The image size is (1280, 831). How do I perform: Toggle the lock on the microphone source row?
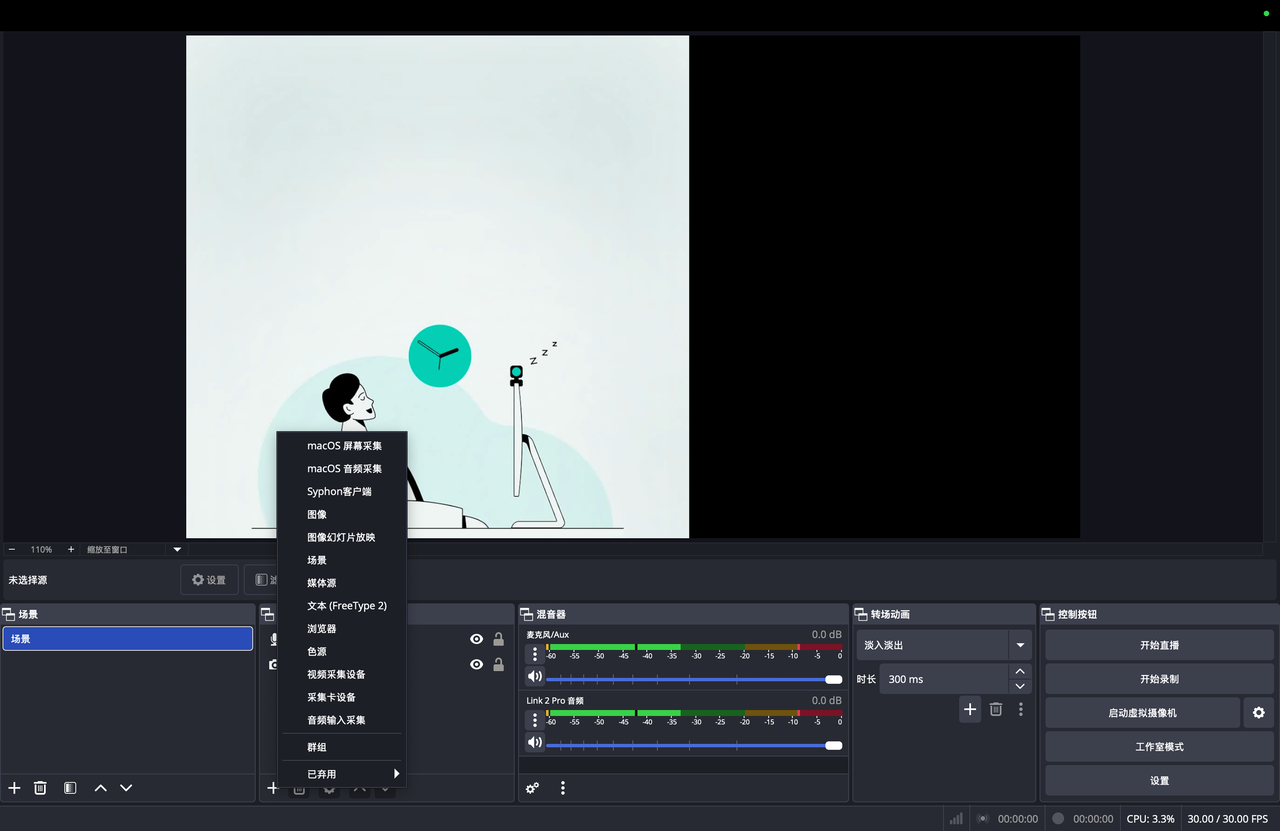coord(498,639)
